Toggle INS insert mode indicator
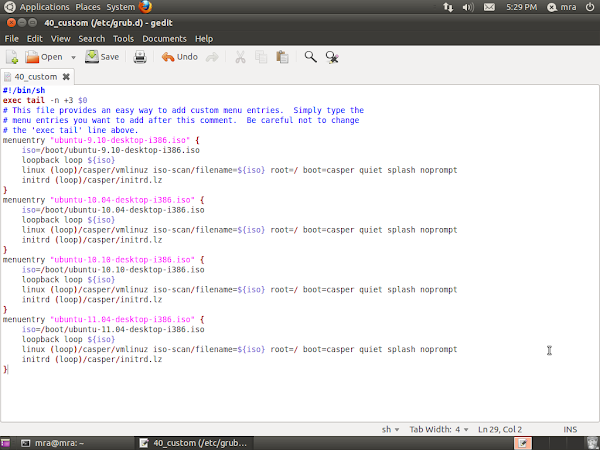Viewport: 600px width, 450px height. [570, 429]
